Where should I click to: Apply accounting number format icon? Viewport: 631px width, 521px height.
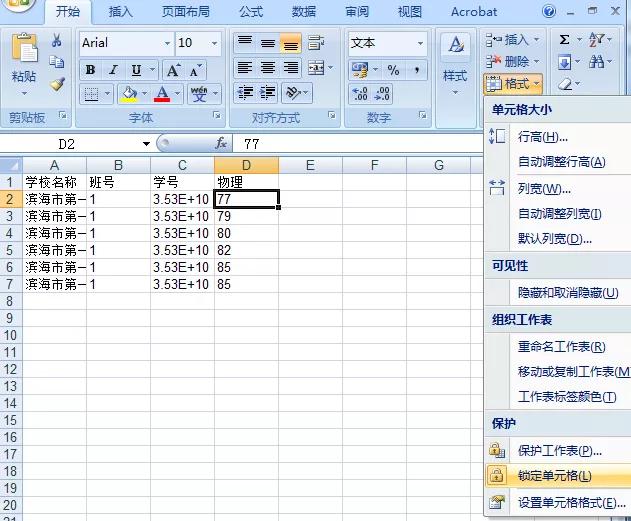(x=359, y=70)
